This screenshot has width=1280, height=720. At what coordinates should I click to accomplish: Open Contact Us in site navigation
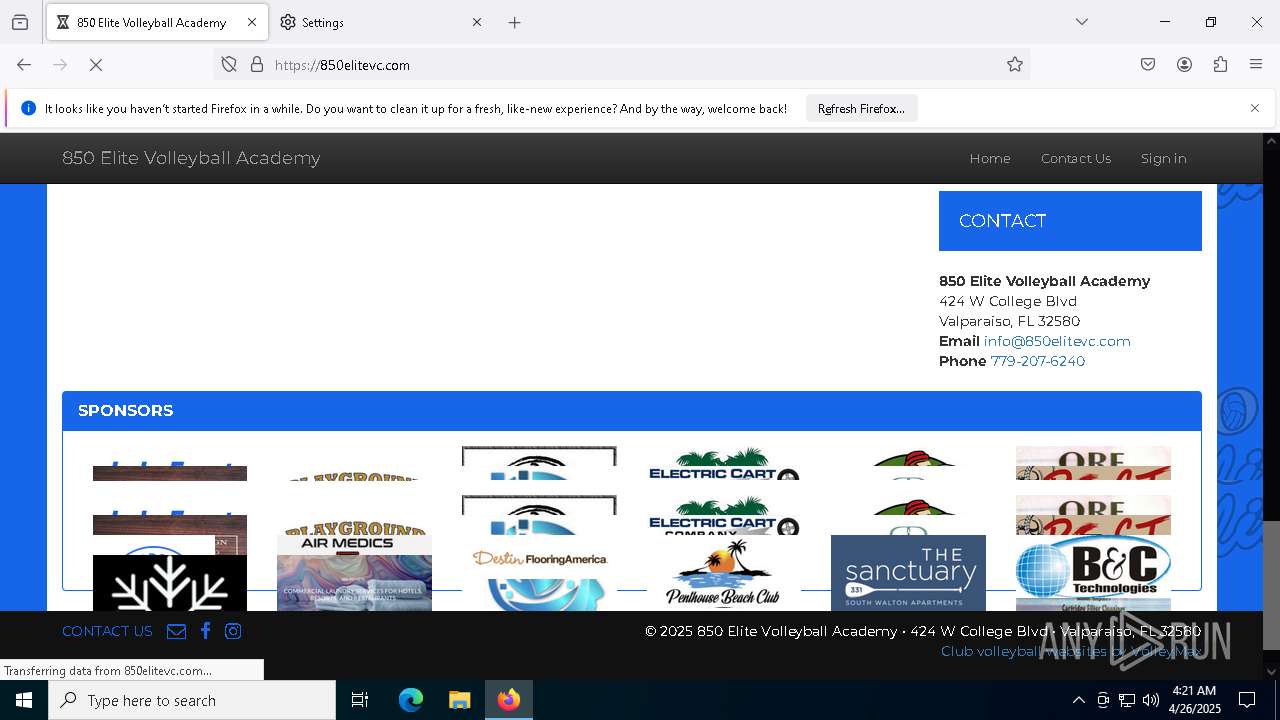(1076, 158)
